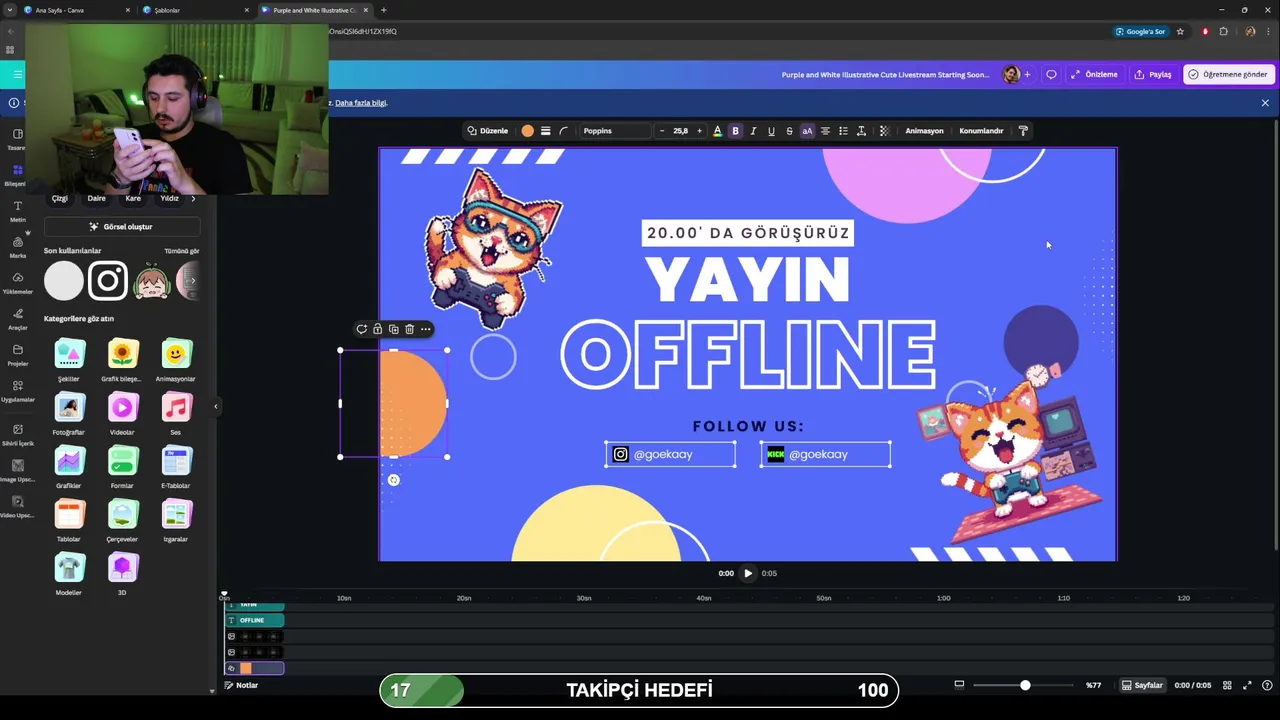Open the transparency checkerboard icon
The height and width of the screenshot is (720, 1280).
click(884, 131)
